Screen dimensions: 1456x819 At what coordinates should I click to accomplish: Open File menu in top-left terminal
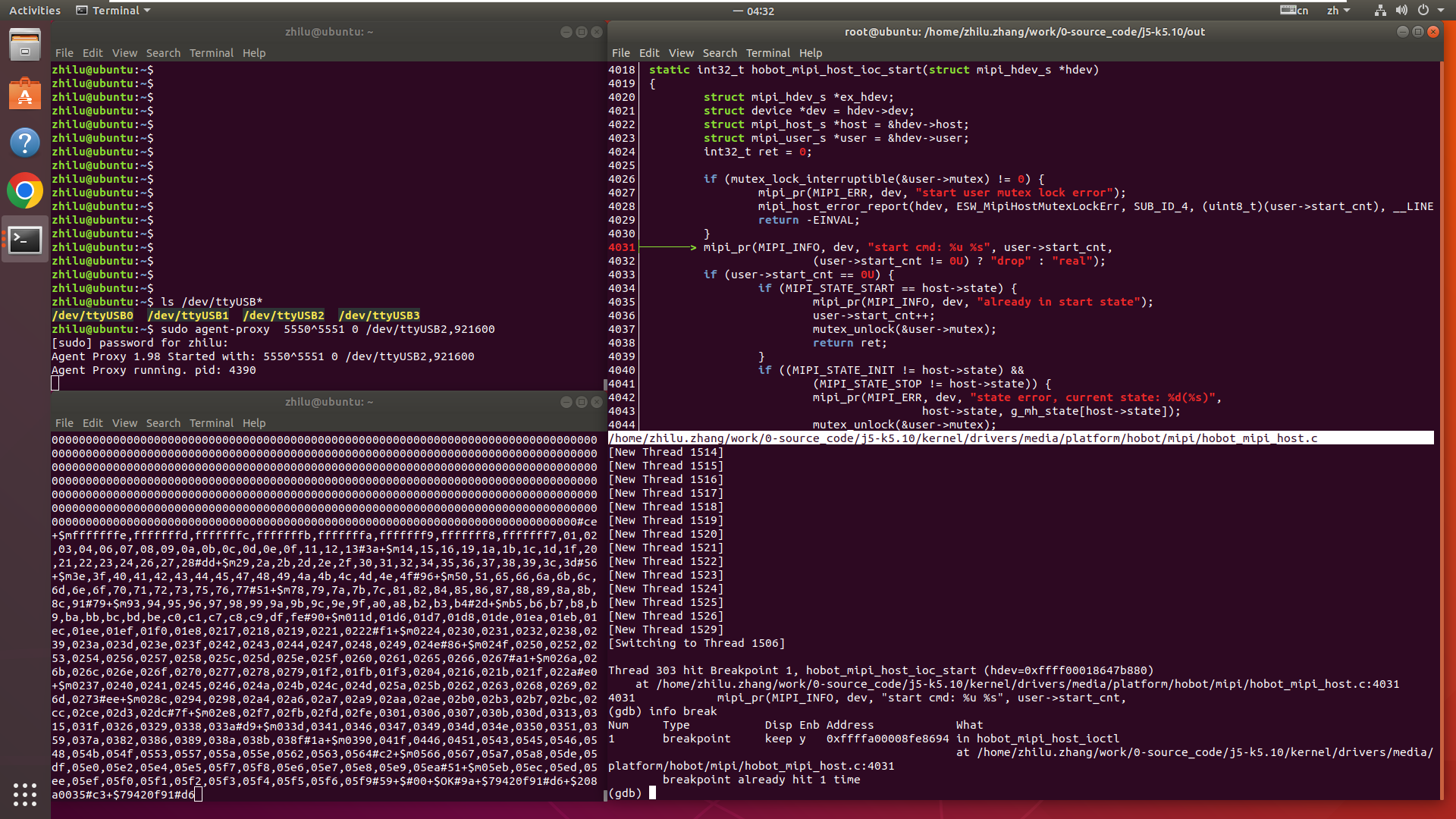(64, 53)
